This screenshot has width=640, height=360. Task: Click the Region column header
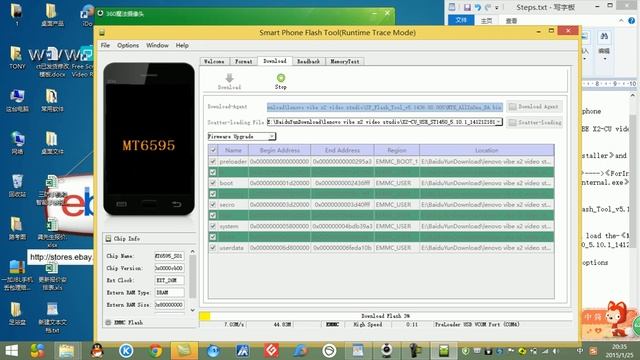pyautogui.click(x=396, y=150)
